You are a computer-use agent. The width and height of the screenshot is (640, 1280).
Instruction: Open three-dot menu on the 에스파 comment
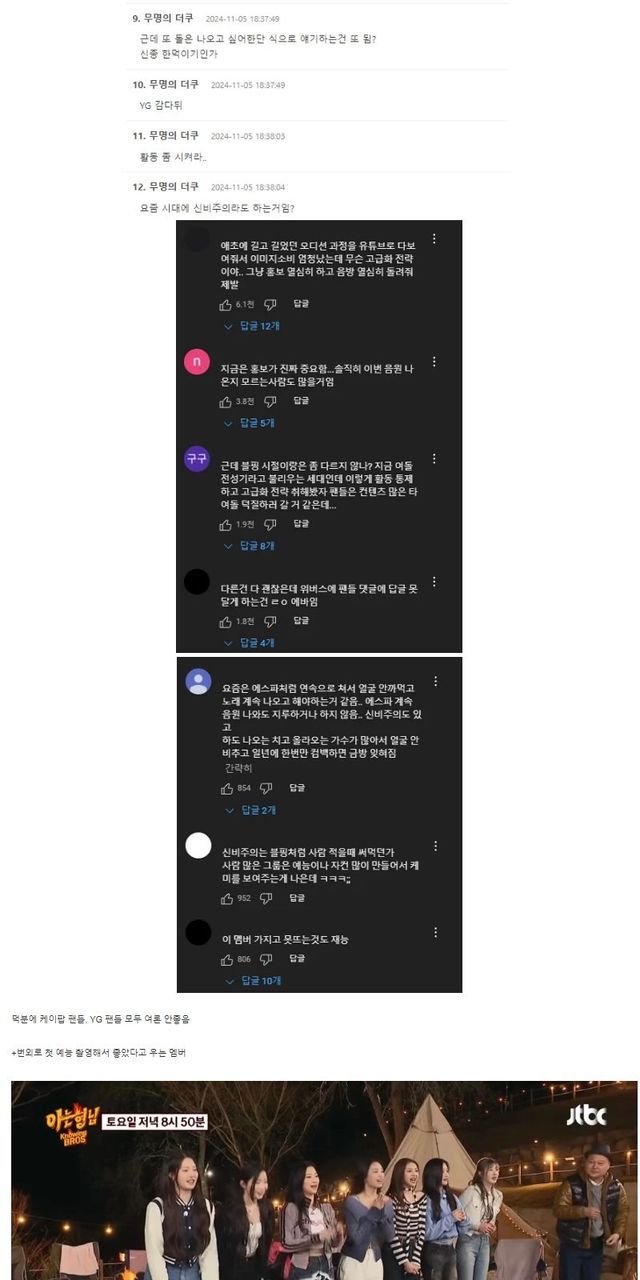(434, 679)
